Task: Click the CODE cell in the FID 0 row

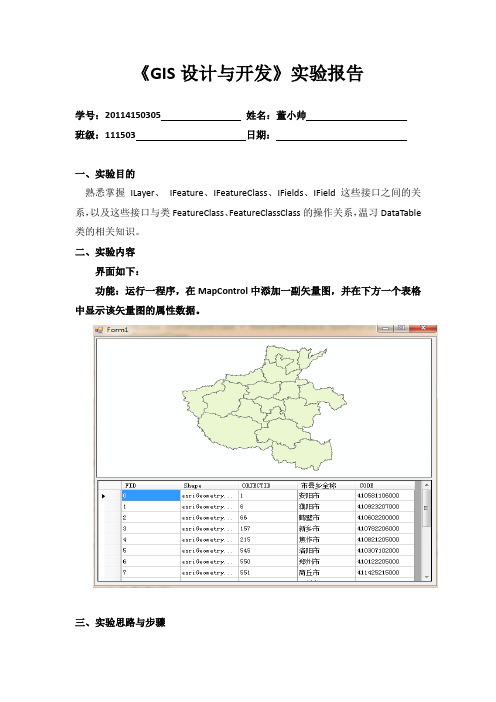Action: coord(385,496)
